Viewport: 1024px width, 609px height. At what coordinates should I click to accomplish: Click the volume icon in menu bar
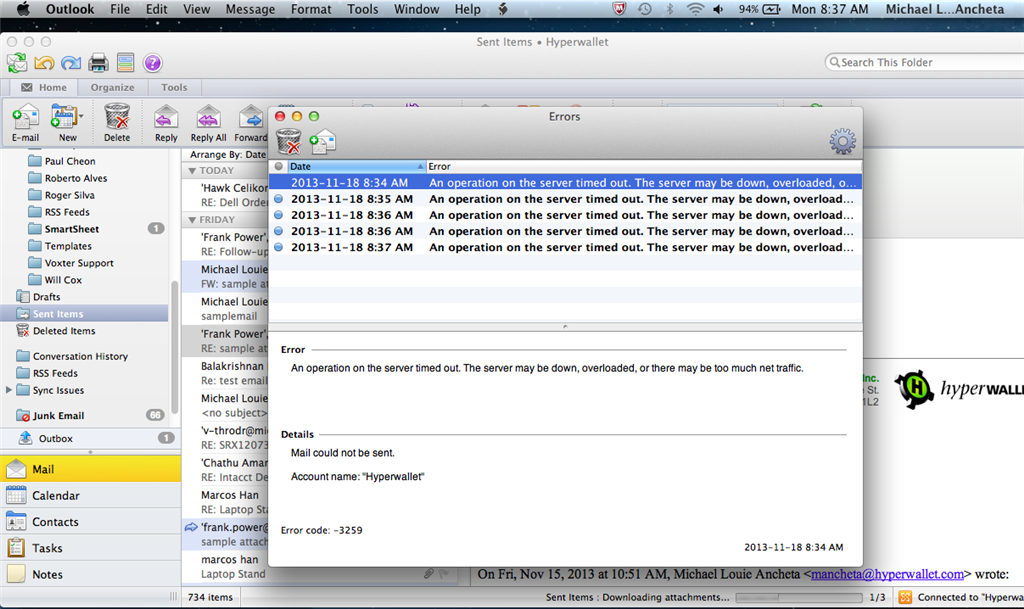[718, 9]
